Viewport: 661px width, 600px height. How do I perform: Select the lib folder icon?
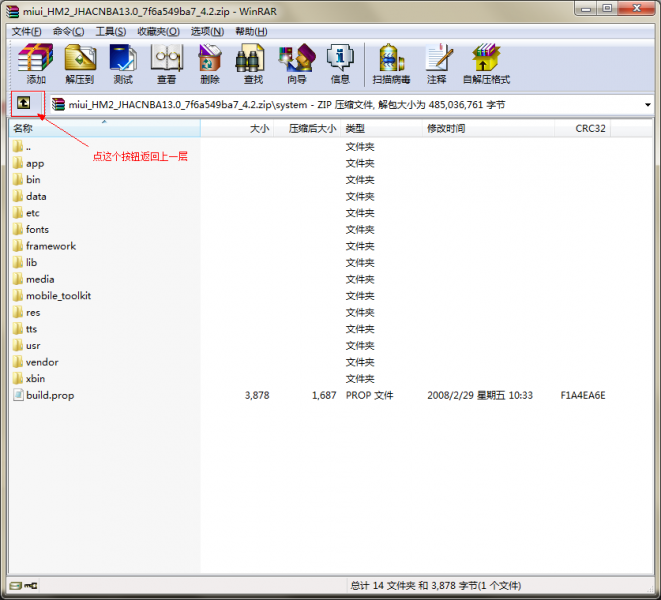click(18, 262)
